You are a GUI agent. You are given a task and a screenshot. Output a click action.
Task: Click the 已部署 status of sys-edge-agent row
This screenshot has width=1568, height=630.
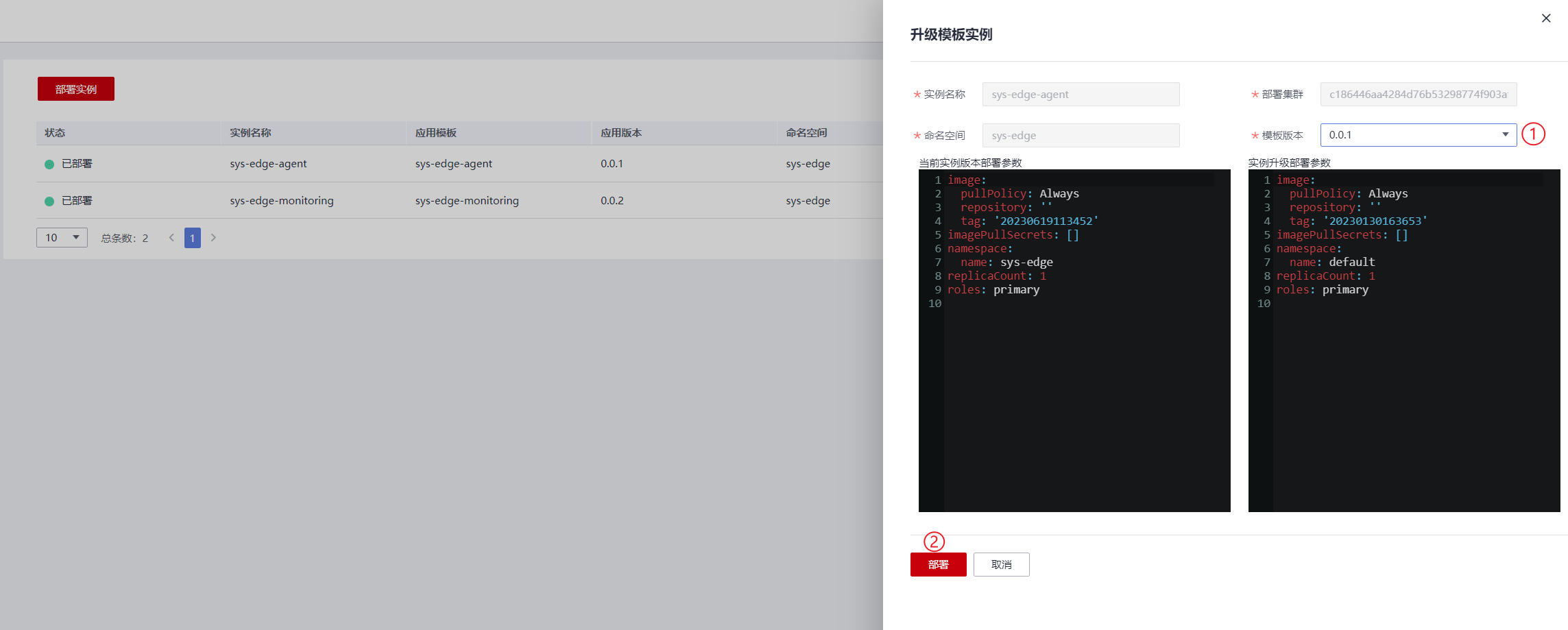(77, 164)
